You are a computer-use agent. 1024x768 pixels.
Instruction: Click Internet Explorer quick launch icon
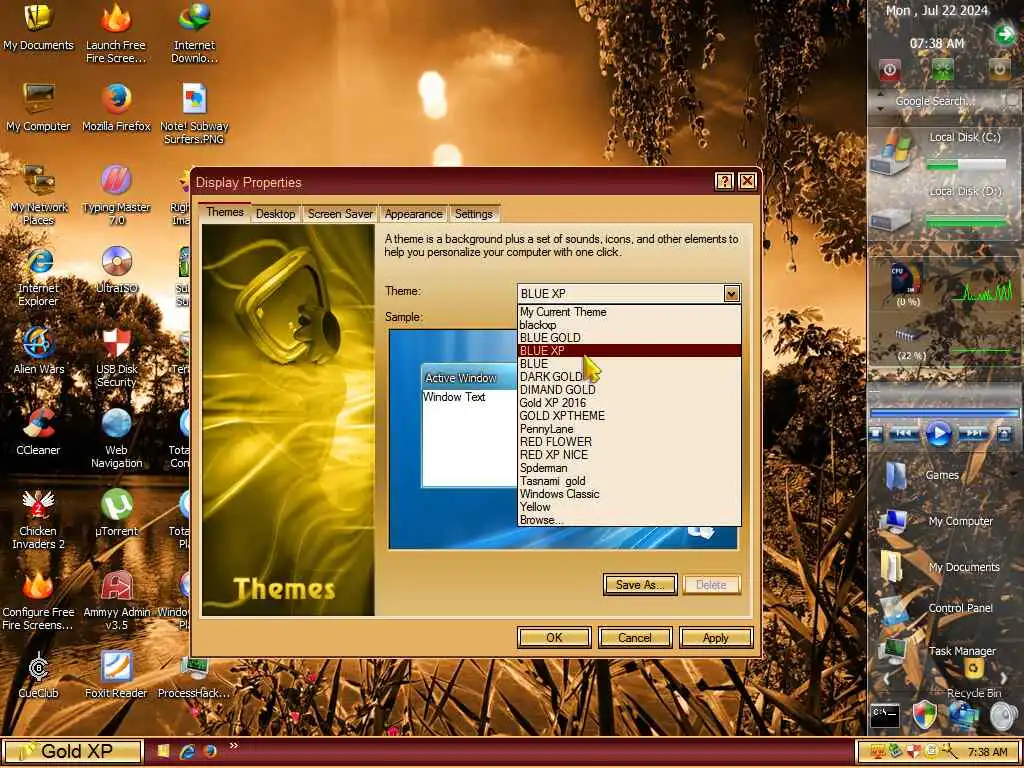coord(187,751)
